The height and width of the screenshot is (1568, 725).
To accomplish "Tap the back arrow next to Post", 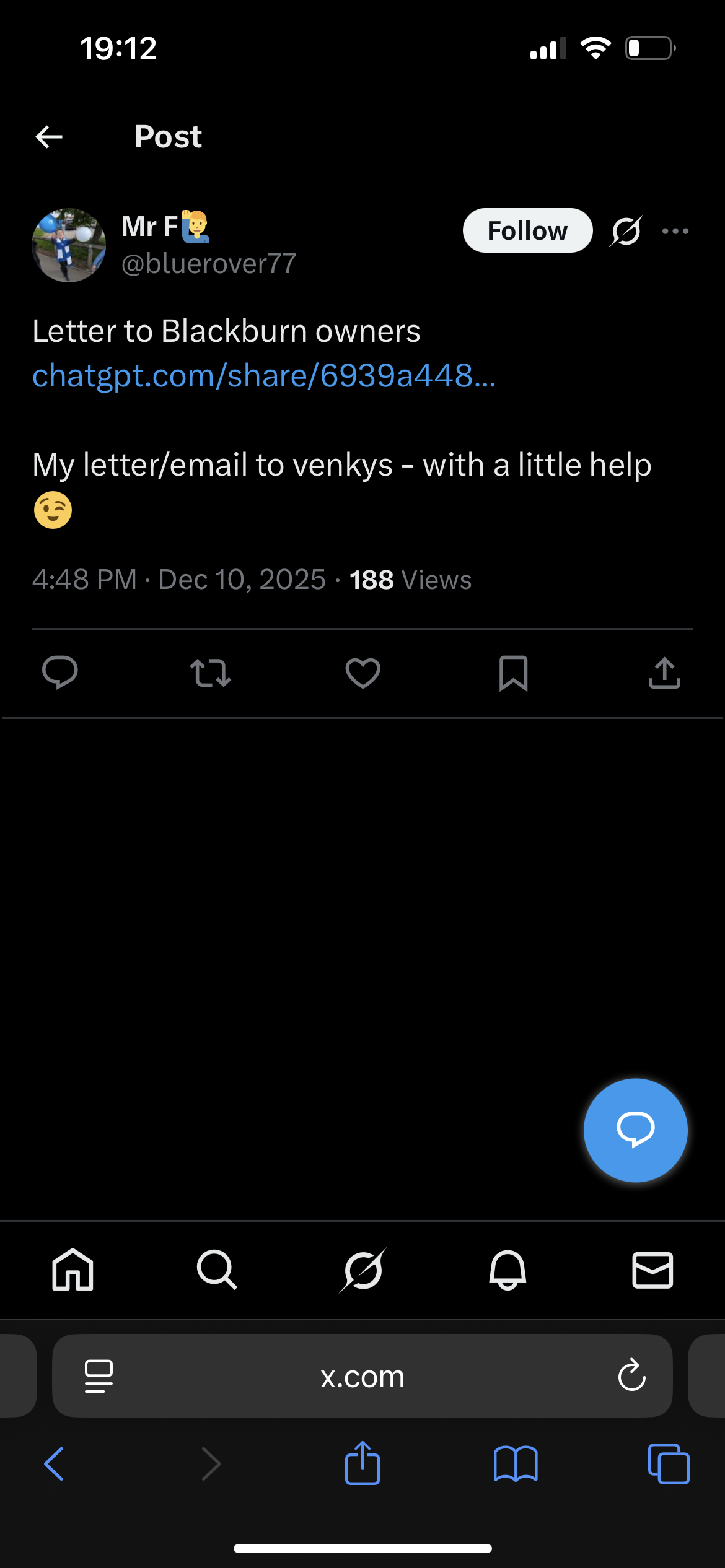I will tap(49, 137).
